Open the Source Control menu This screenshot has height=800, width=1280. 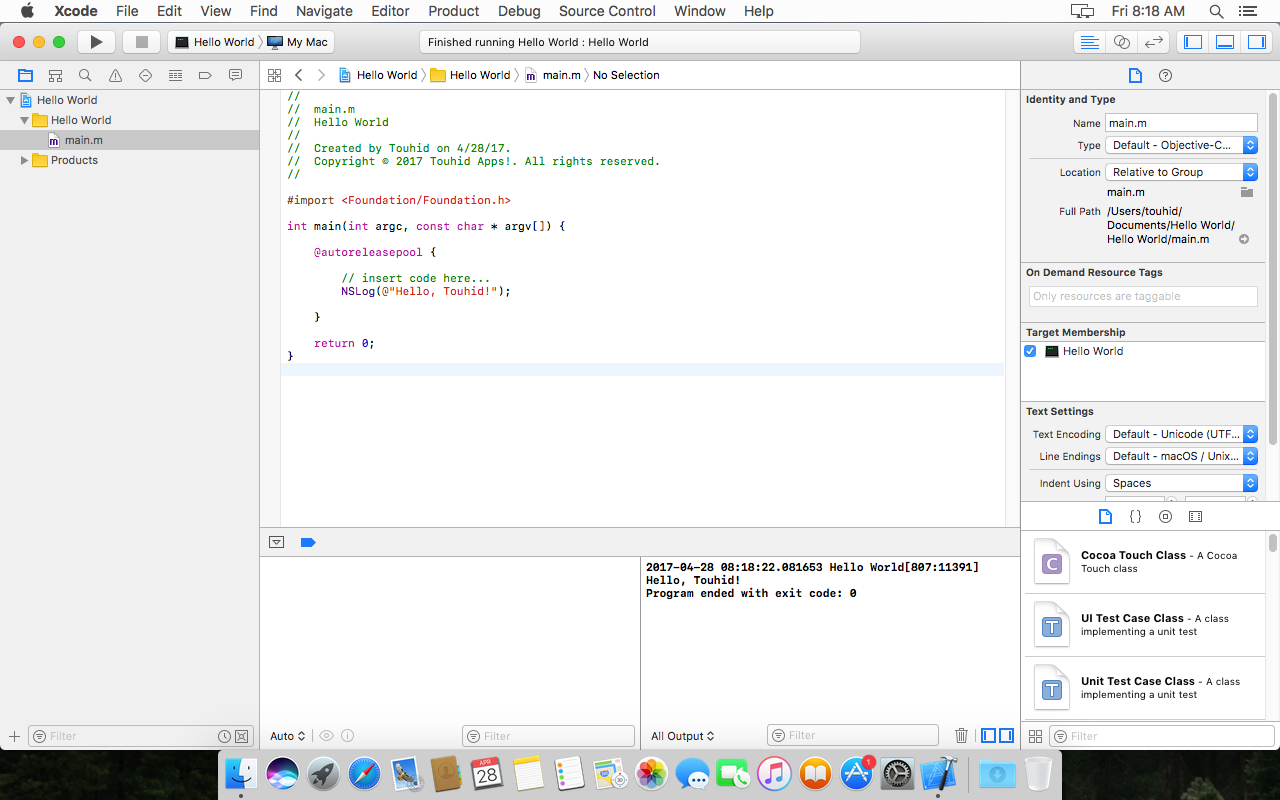607,11
